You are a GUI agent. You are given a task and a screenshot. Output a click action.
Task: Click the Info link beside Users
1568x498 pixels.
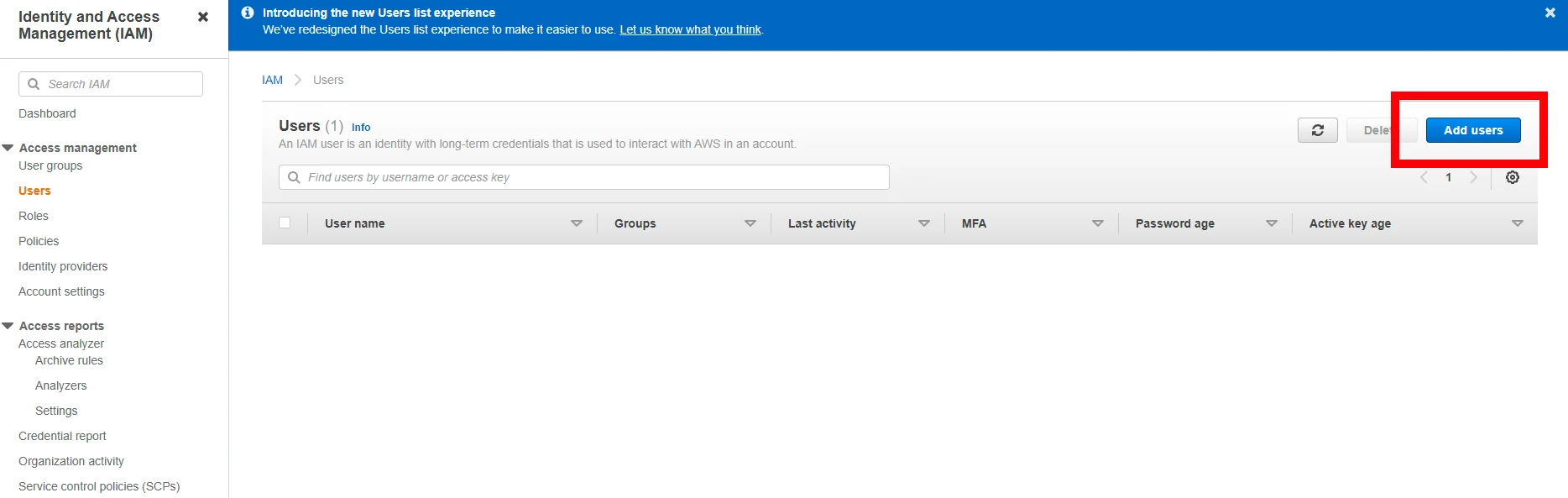[361, 128]
